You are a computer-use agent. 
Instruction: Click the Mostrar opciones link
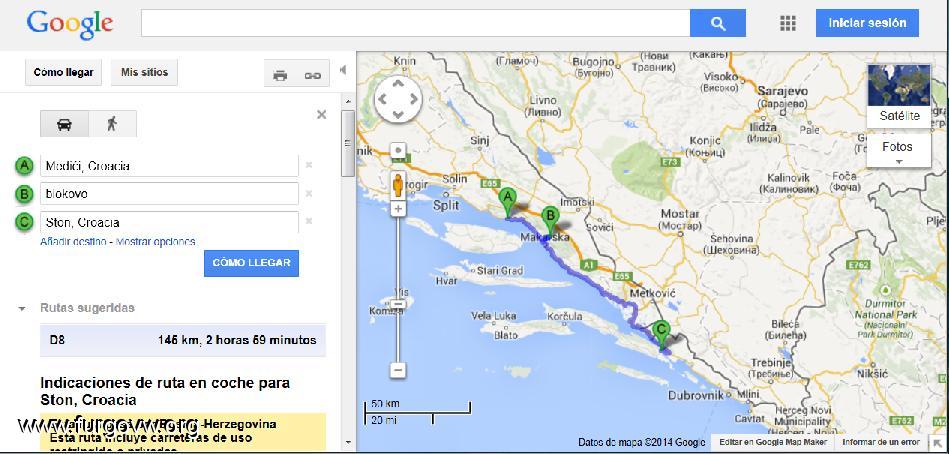[x=156, y=242]
